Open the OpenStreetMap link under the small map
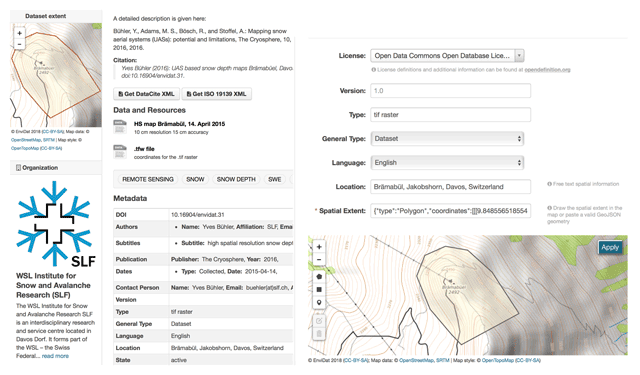 click(26, 140)
